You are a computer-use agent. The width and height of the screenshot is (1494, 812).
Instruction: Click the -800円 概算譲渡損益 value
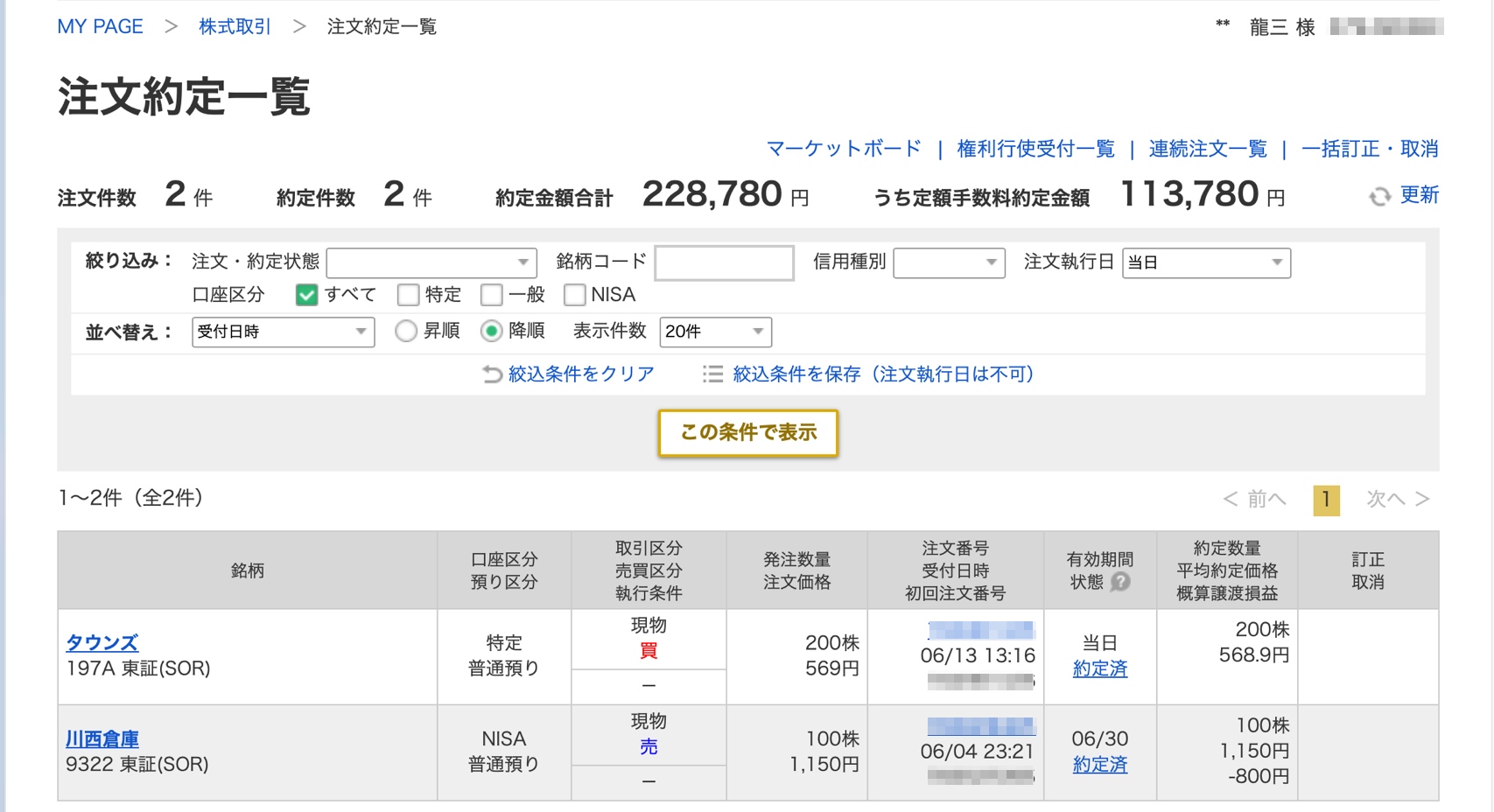pos(1258,776)
